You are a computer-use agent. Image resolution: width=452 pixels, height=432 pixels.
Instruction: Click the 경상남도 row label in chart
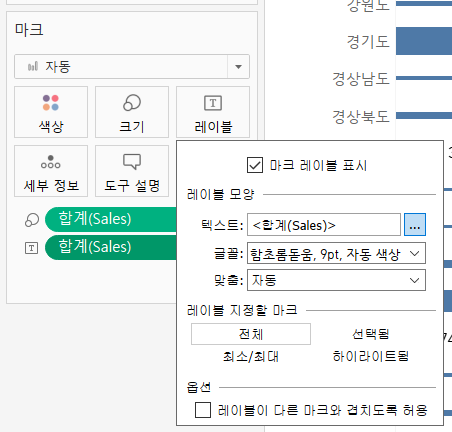coord(361,79)
